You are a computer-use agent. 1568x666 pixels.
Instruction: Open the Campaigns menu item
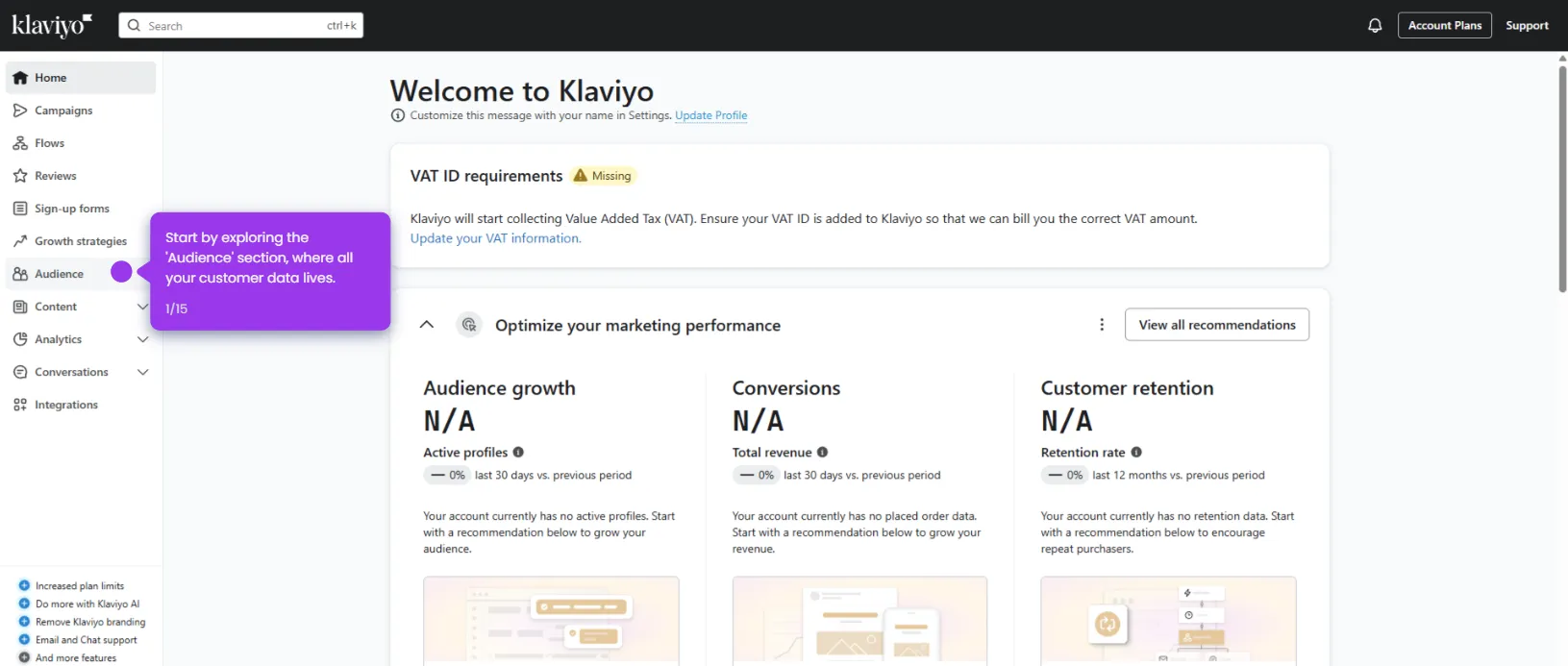point(81,111)
